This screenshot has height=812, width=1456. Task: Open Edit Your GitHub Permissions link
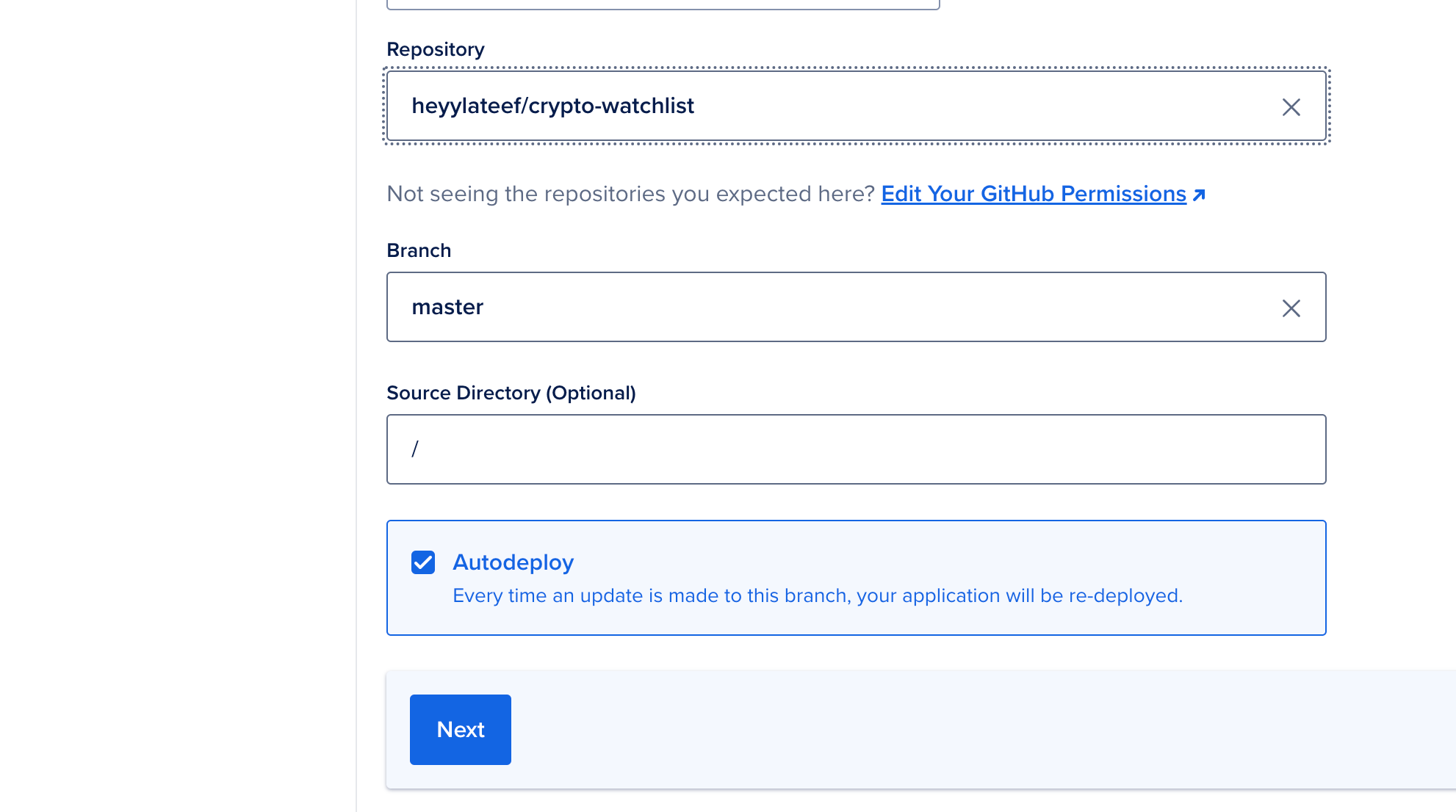1033,194
